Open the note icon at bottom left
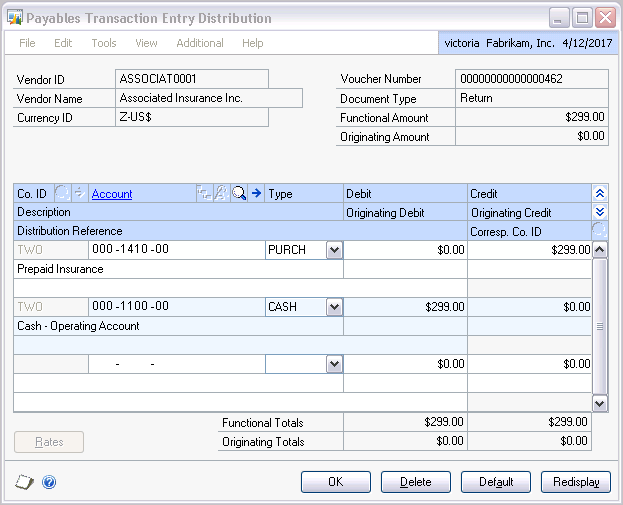This screenshot has width=623, height=505. coord(24,482)
